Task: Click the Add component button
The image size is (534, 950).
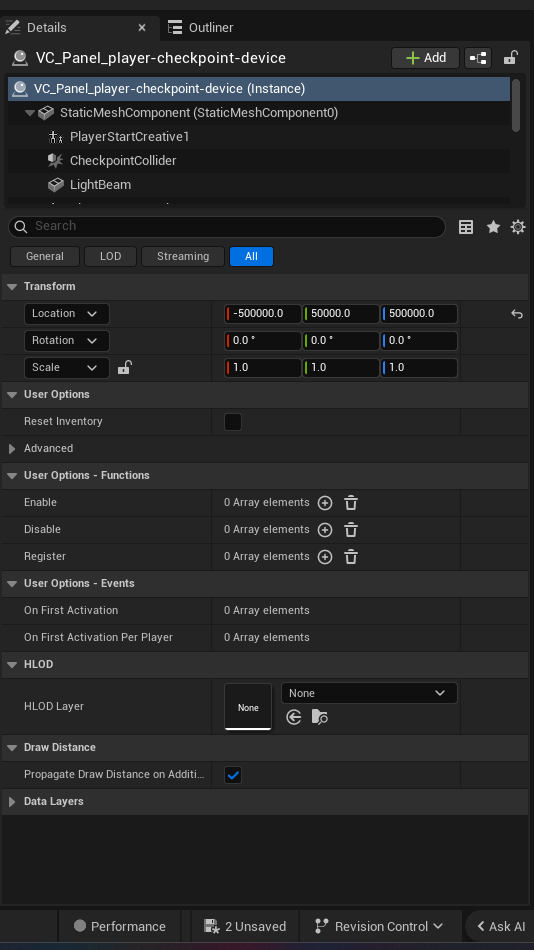Action: point(426,58)
